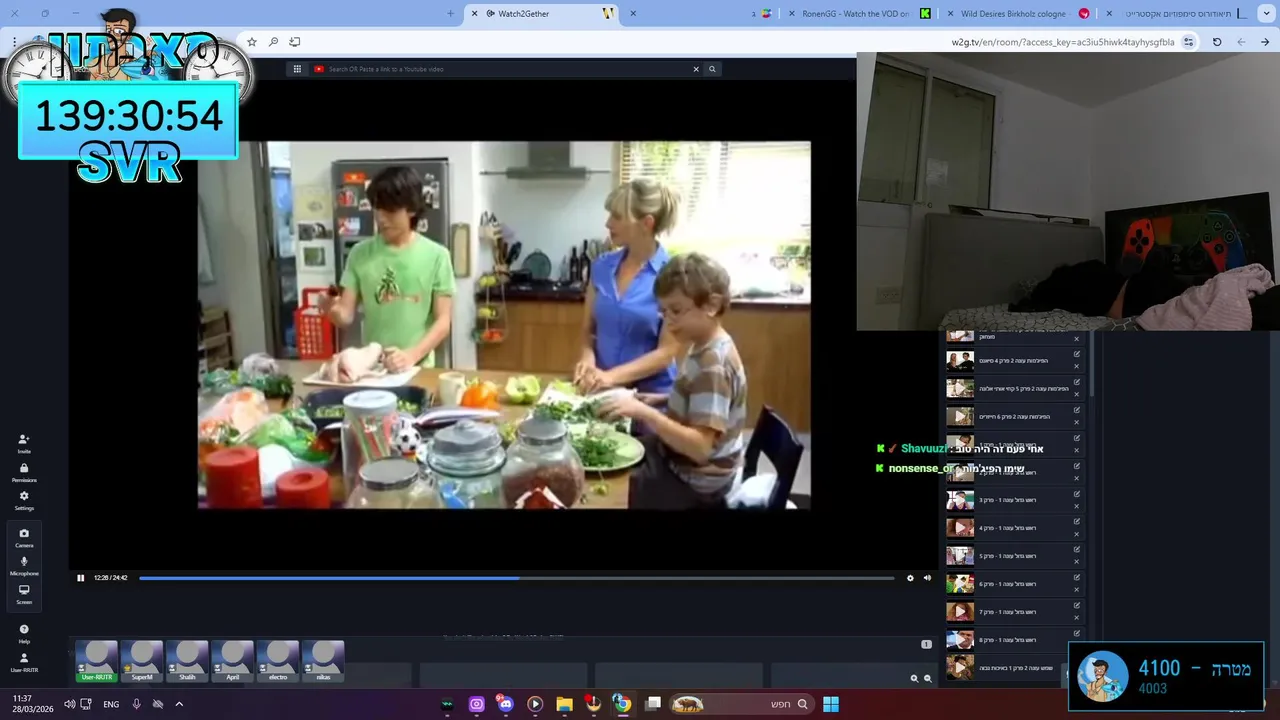Pause the video playback
The height and width of the screenshot is (720, 1280).
pyautogui.click(x=81, y=578)
